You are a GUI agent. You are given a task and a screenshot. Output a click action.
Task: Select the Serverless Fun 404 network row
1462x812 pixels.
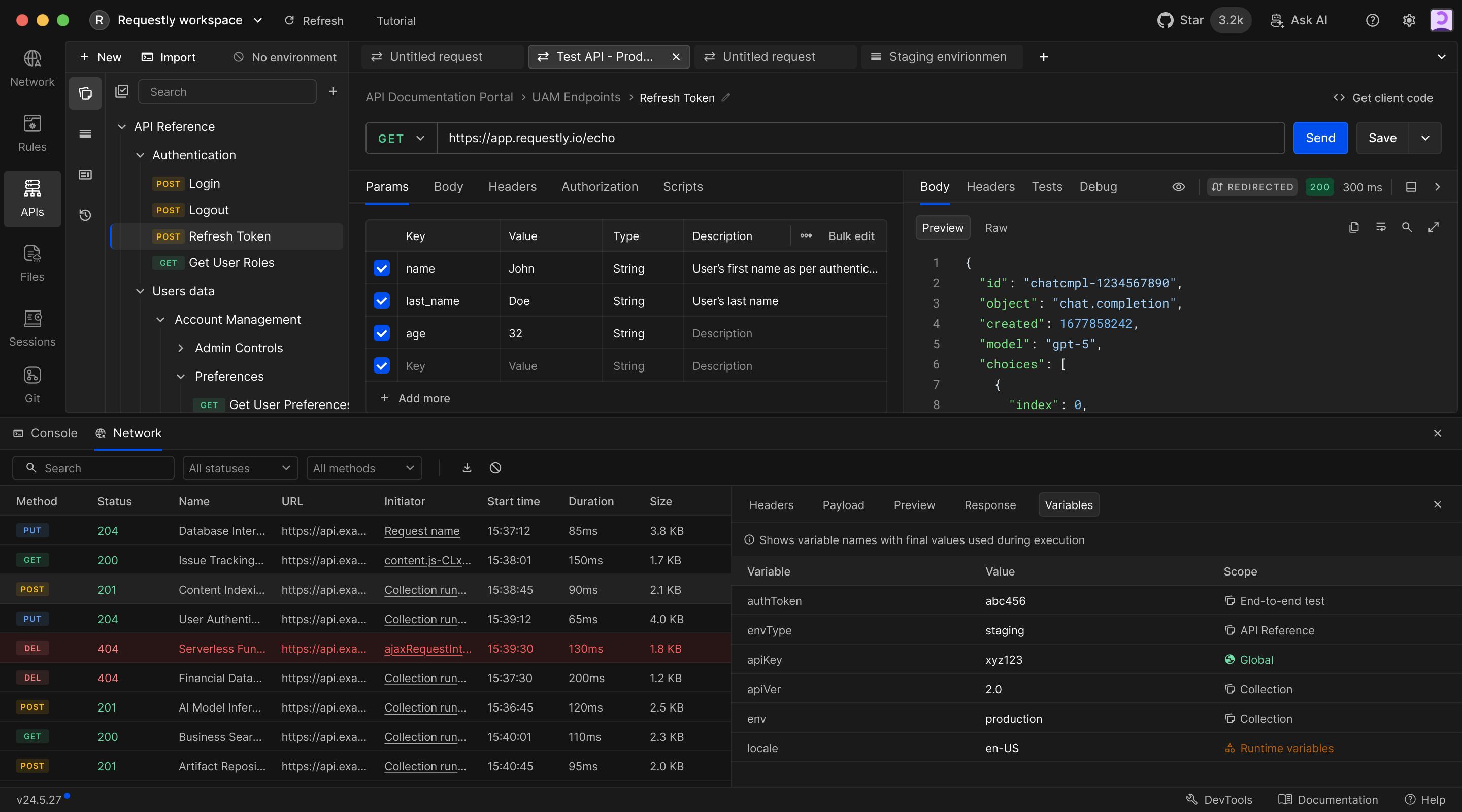pos(365,648)
